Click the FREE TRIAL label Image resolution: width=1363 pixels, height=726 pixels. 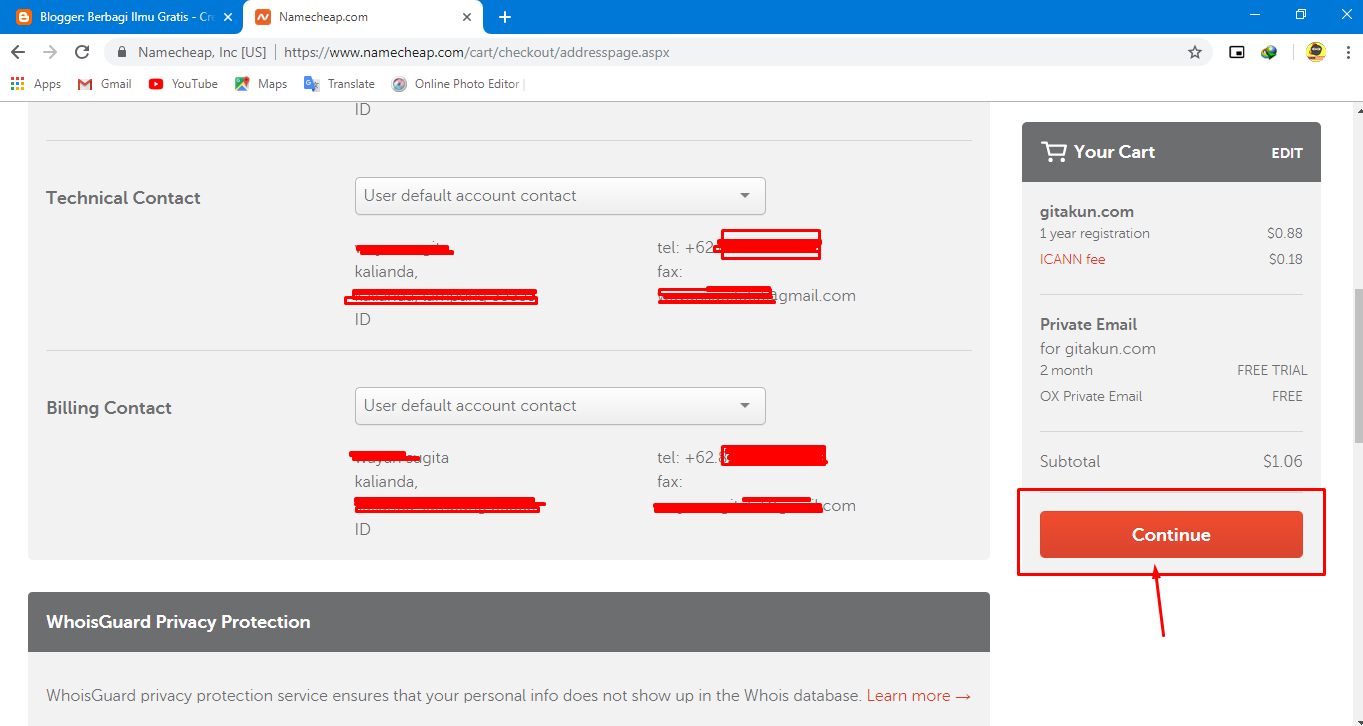(x=1272, y=370)
